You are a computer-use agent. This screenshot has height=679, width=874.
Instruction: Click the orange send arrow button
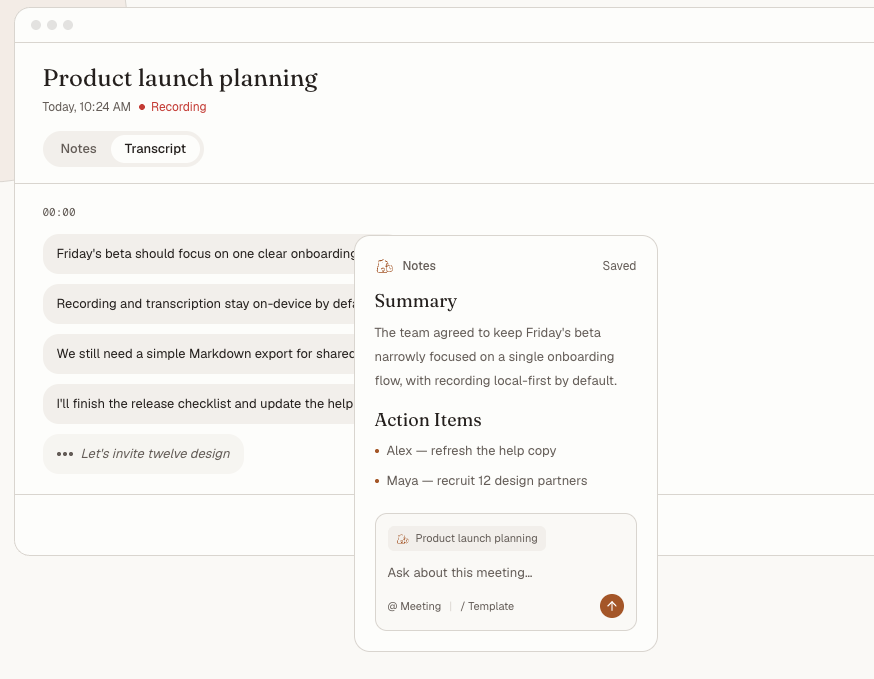(611, 606)
